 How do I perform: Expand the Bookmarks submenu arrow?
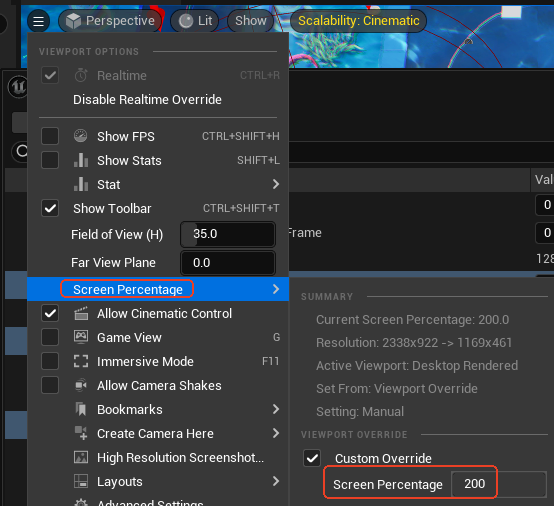(x=276, y=409)
